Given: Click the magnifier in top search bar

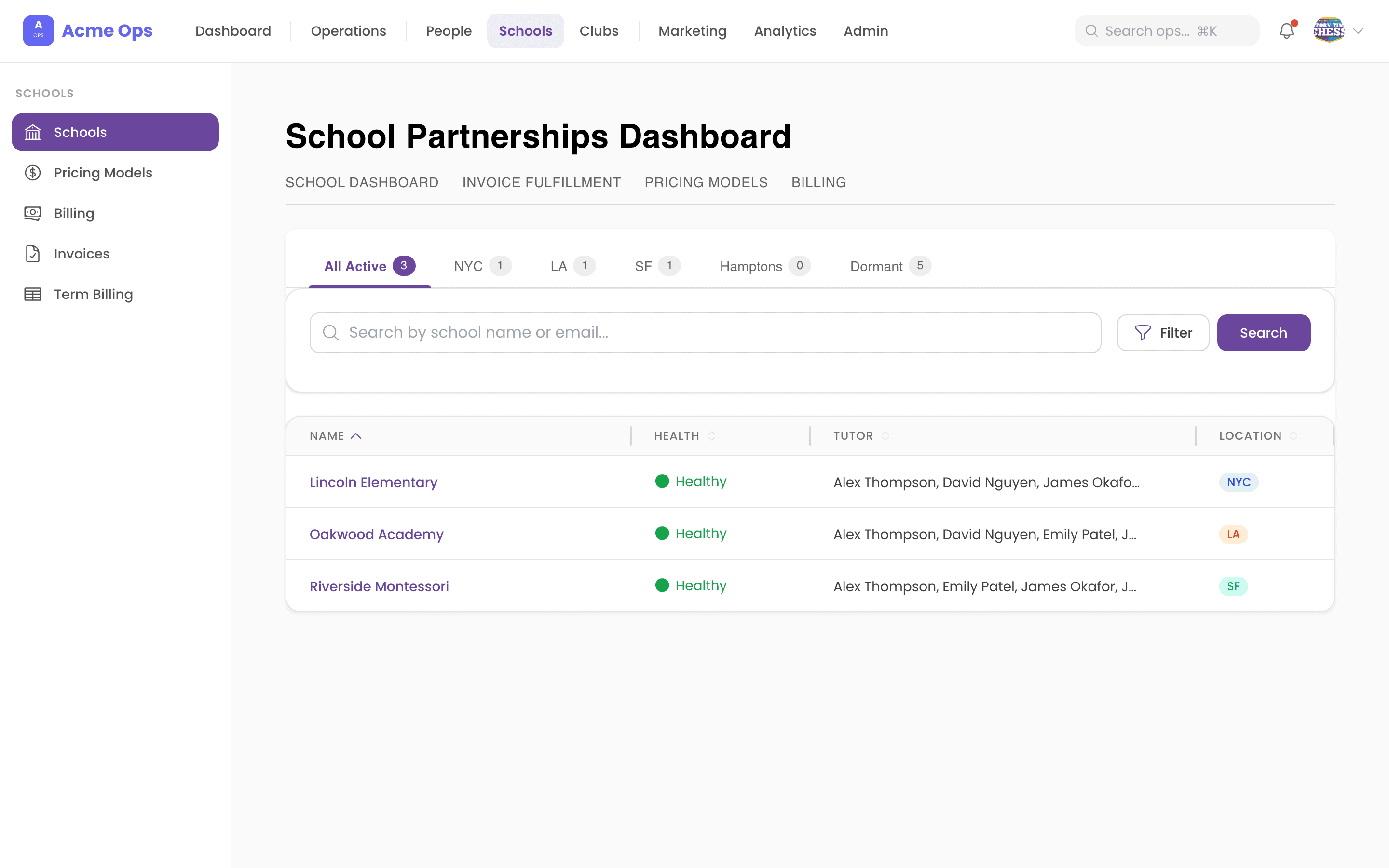Looking at the screenshot, I should [x=1092, y=31].
